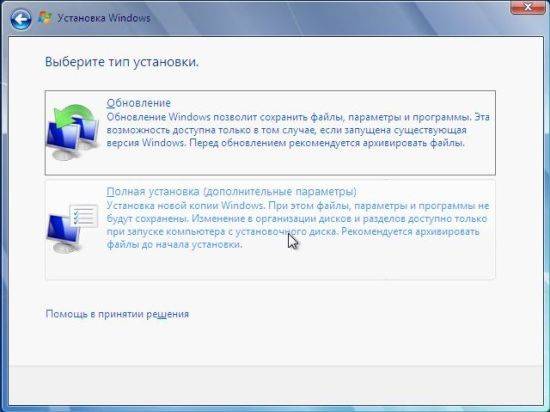
Task: Close the Установка Windows window
Action: (x=527, y=7)
